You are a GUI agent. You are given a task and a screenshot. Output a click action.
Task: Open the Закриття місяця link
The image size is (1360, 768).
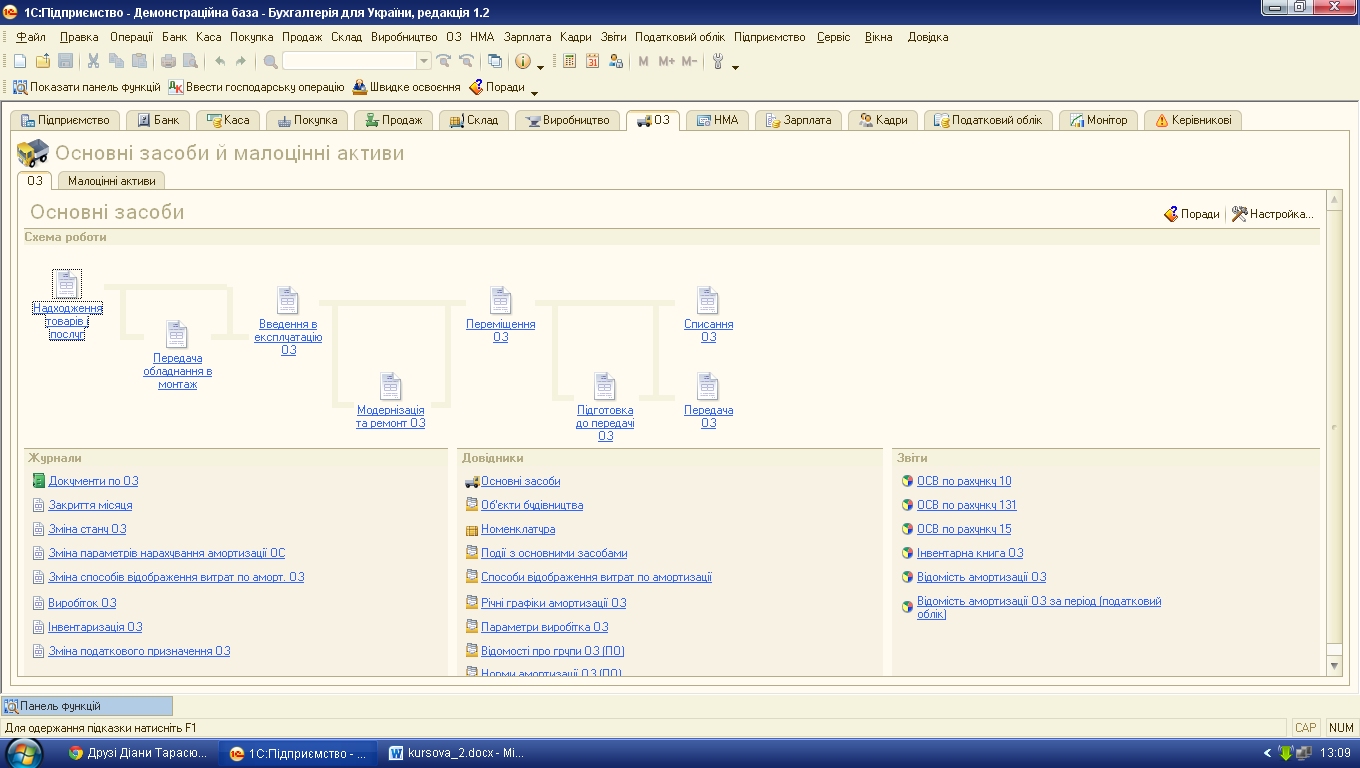[x=90, y=505]
